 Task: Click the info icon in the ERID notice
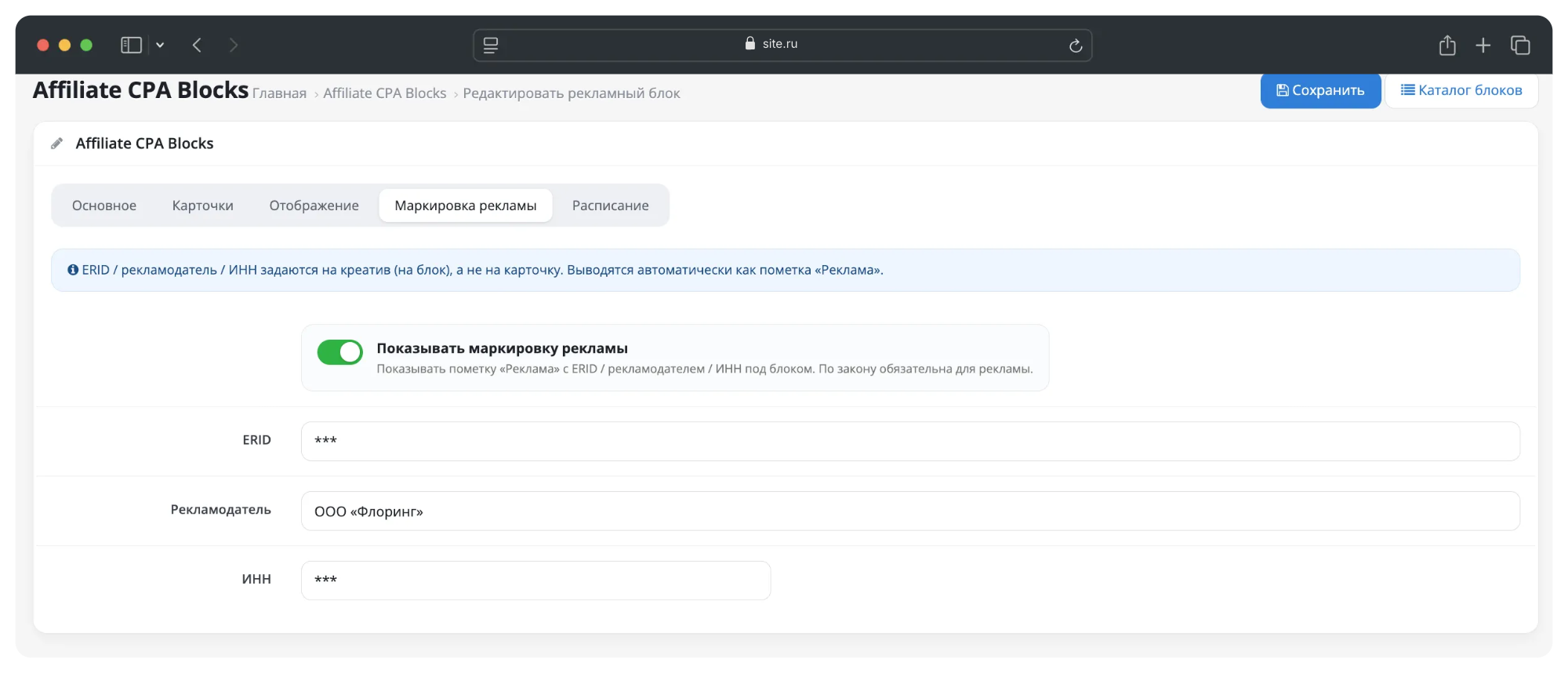73,270
